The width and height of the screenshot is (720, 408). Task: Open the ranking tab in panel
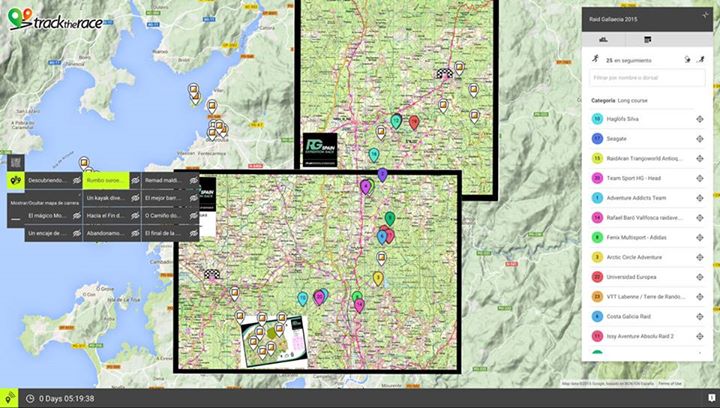pyautogui.click(x=603, y=39)
